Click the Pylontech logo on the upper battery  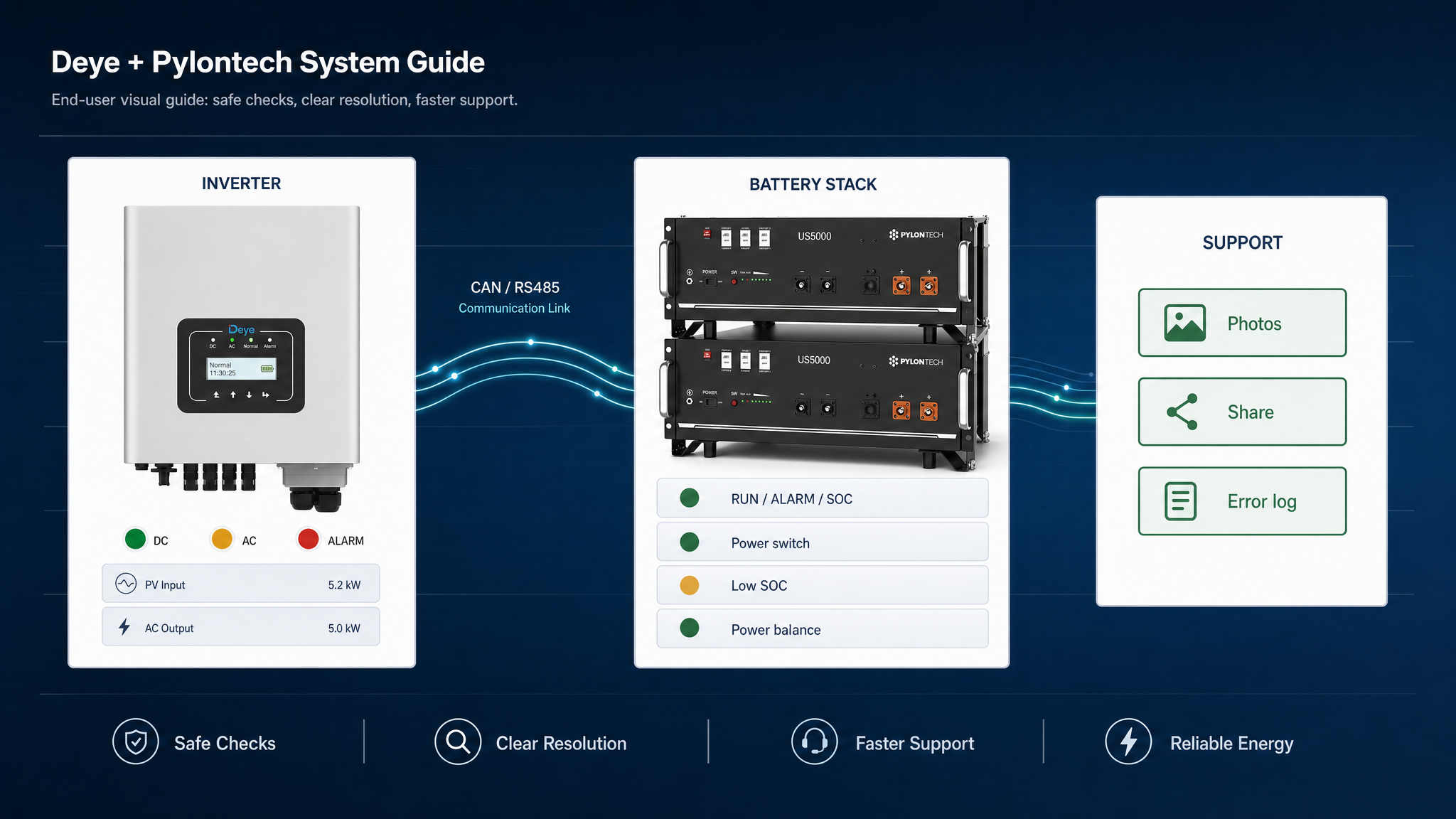click(x=916, y=235)
